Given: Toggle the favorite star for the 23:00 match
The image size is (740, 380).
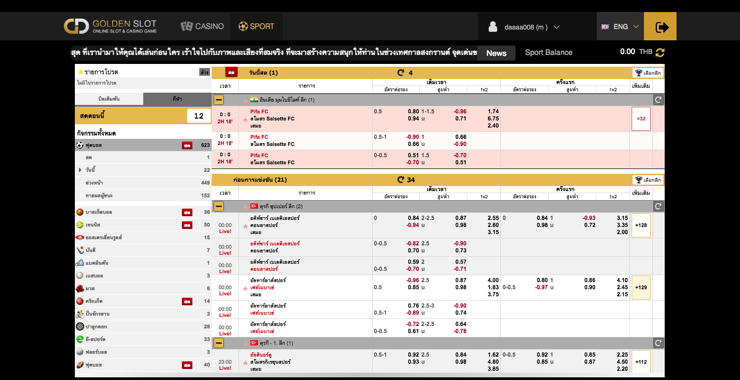Looking at the screenshot, I should click(245, 363).
